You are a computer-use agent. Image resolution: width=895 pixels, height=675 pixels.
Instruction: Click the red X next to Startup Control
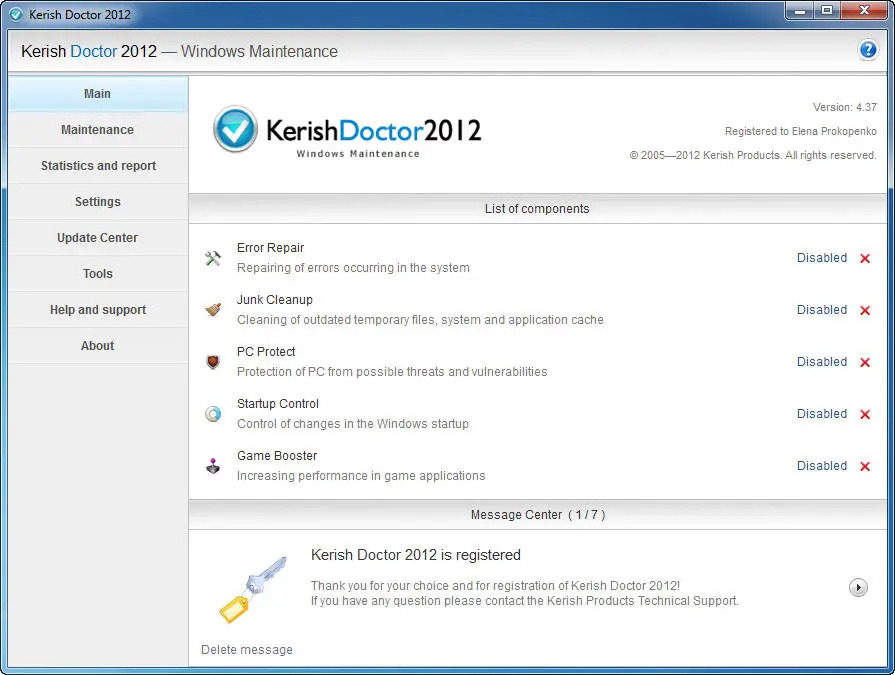(x=865, y=414)
